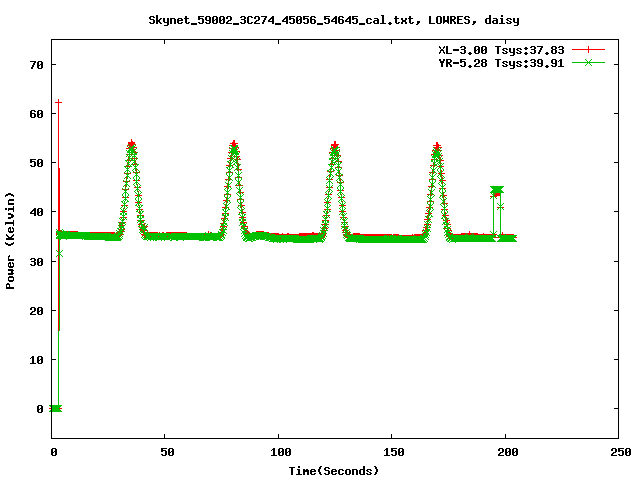This screenshot has width=640, height=480.
Task: Click the second peak near 80 seconds
Action: 234,144
